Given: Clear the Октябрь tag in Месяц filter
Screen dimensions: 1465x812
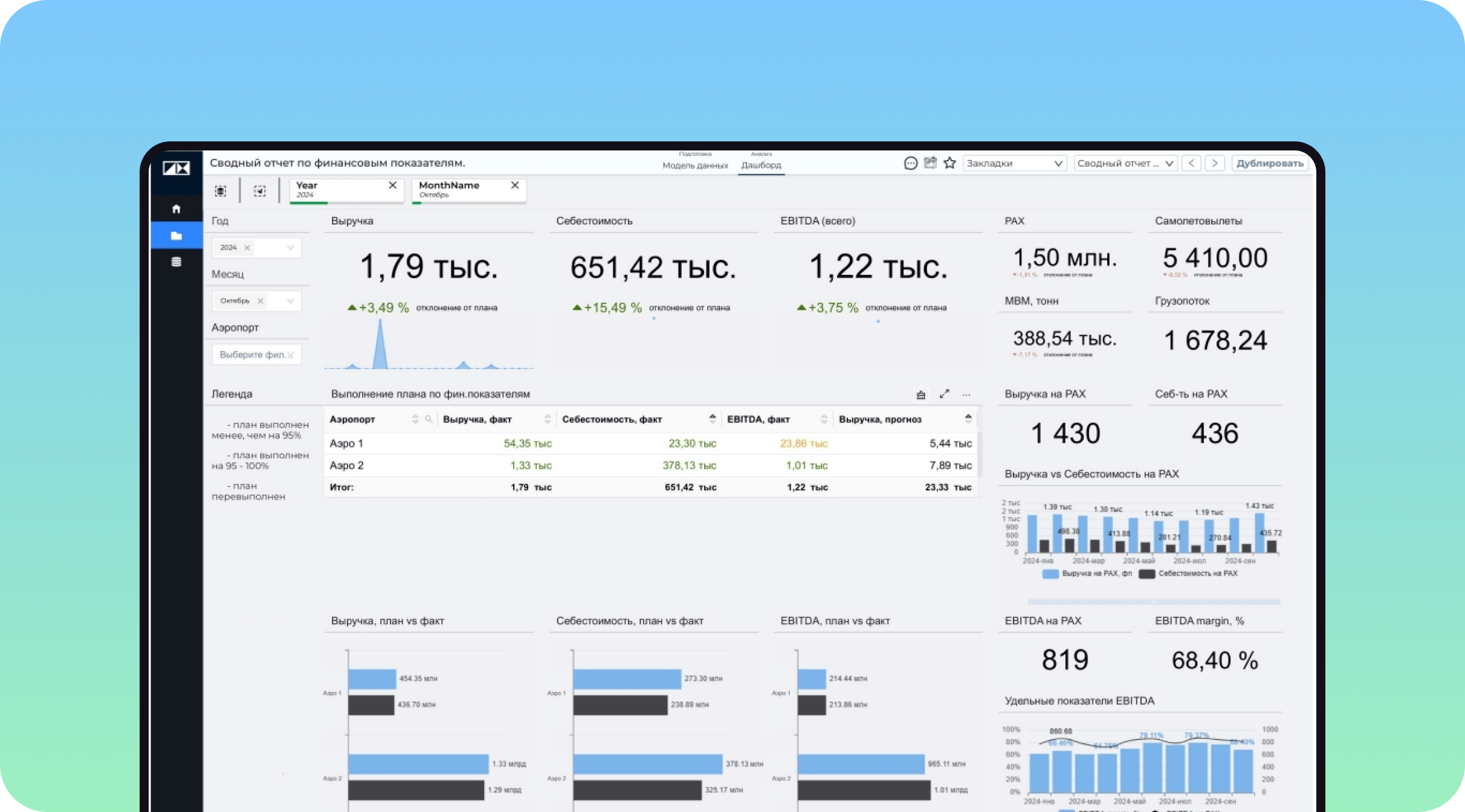Looking at the screenshot, I should coord(260,301).
